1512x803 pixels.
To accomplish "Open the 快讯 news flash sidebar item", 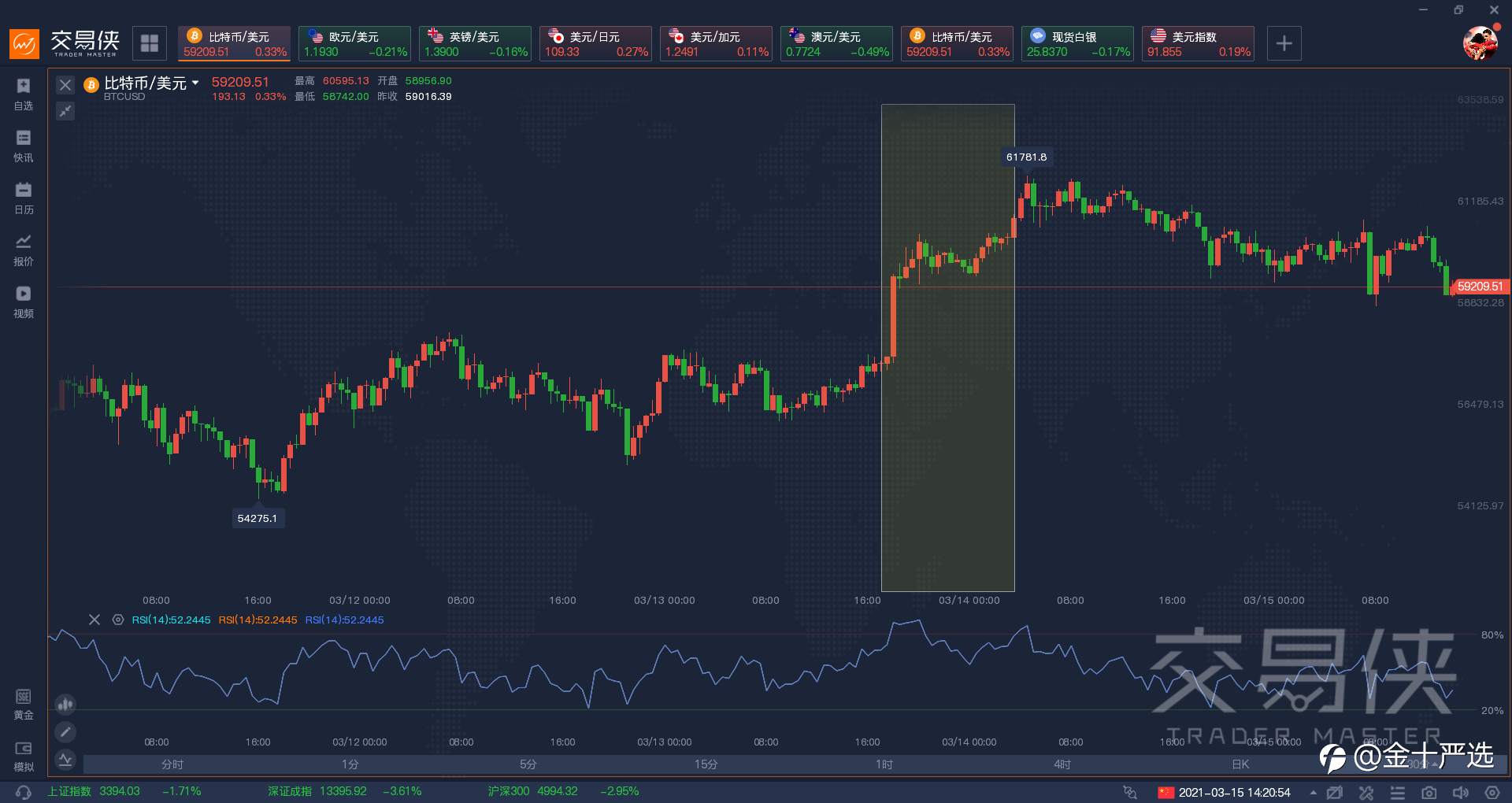I will click(x=24, y=146).
